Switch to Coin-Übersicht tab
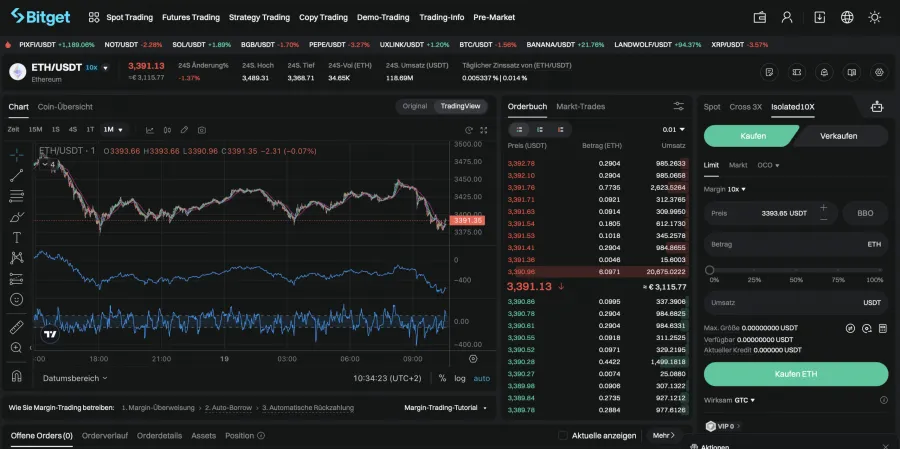 coord(65,107)
